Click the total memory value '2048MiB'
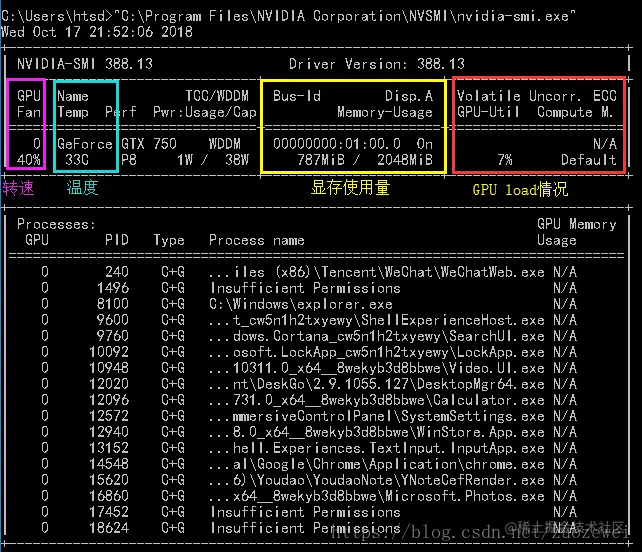This screenshot has height=552, width=642. (405, 160)
